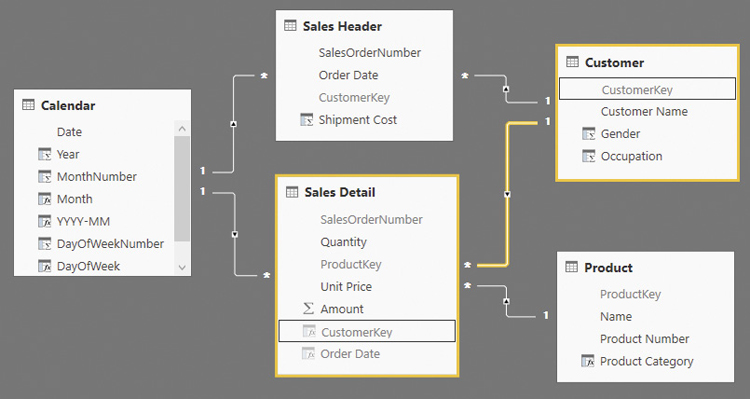Select the Customer Name field
This screenshot has width=750, height=399.
644,111
